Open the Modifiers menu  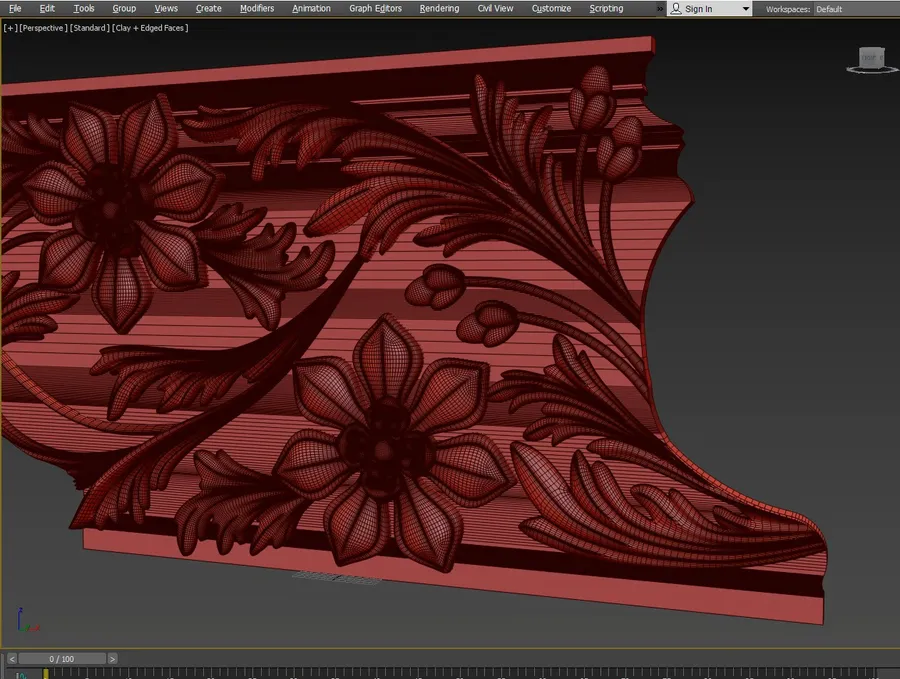[x=257, y=9]
